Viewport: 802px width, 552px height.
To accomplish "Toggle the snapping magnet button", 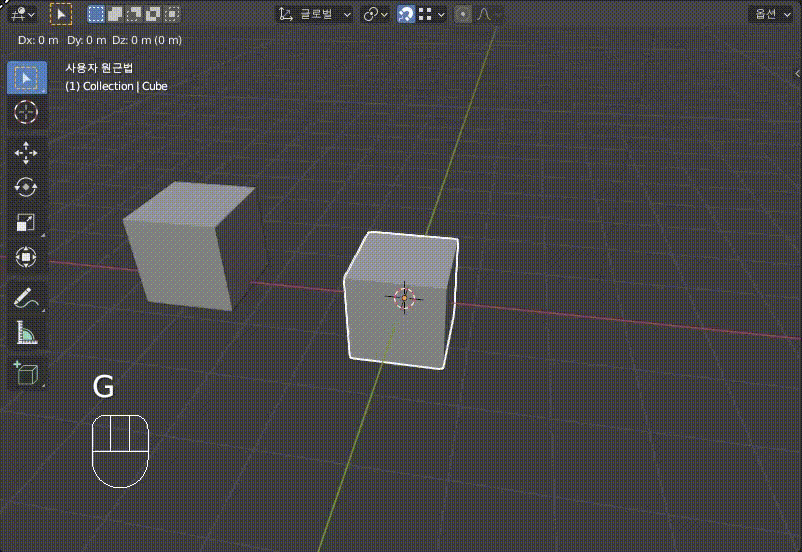I will pyautogui.click(x=406, y=14).
